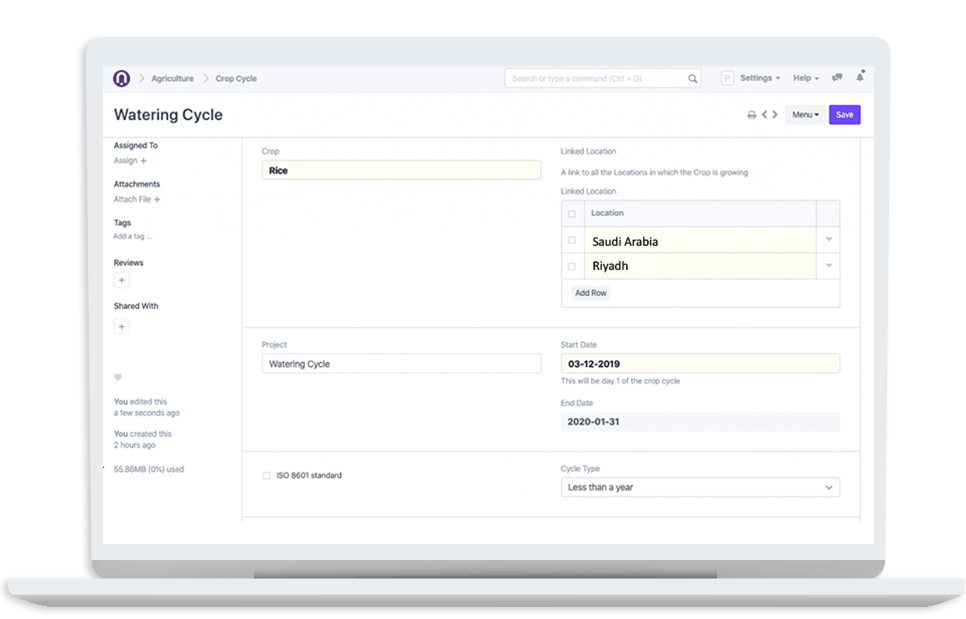Open the notifications bell icon
The height and width of the screenshot is (619, 966).
pyautogui.click(x=860, y=77)
